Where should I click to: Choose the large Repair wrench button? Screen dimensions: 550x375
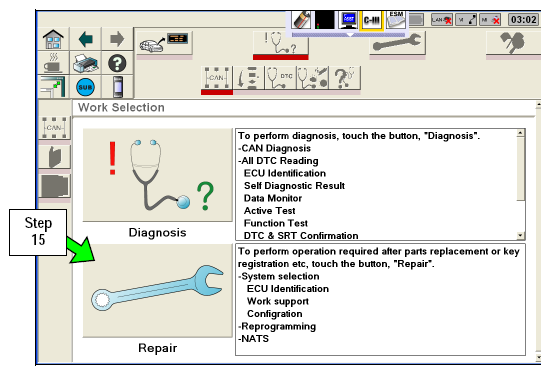157,291
